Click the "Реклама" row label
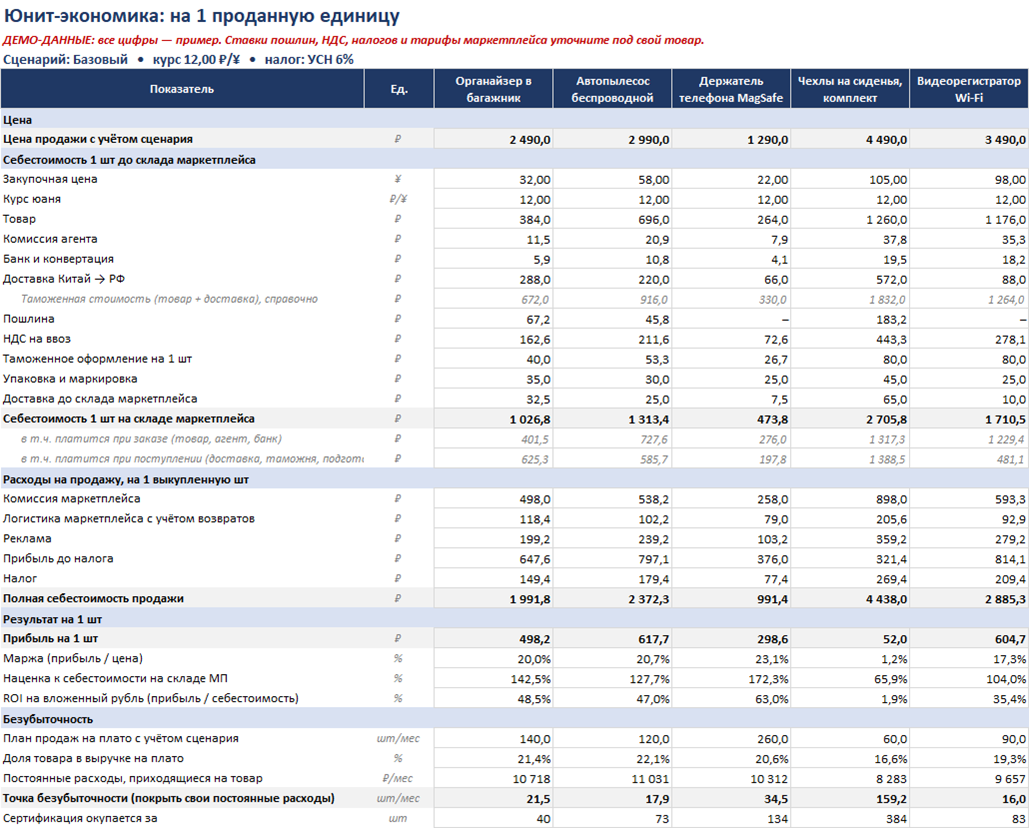 tap(27, 539)
